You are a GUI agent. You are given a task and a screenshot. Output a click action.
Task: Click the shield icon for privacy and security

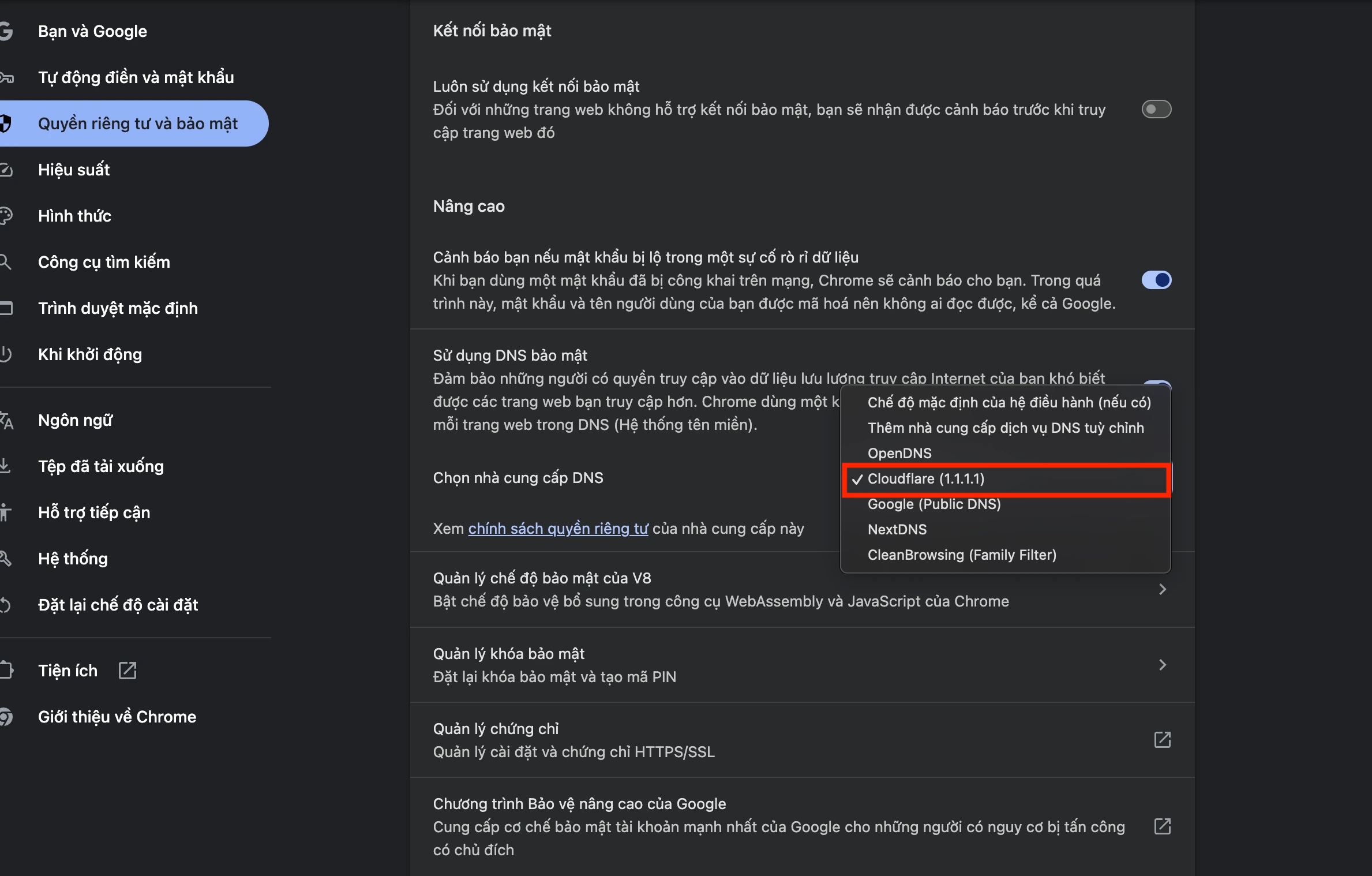pos(5,123)
